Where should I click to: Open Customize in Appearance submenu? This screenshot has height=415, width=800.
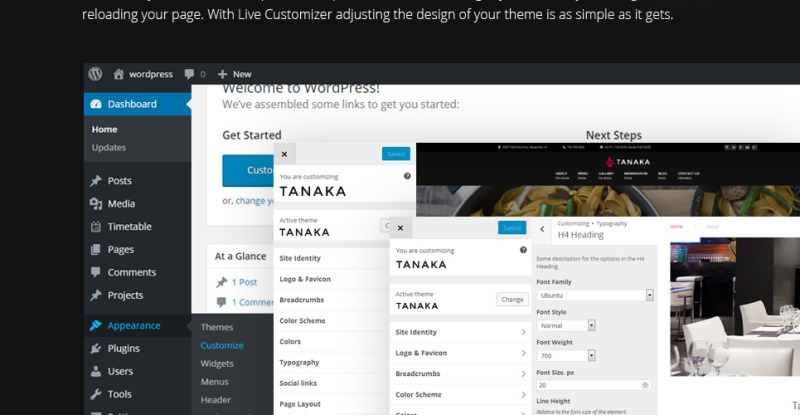(x=222, y=346)
